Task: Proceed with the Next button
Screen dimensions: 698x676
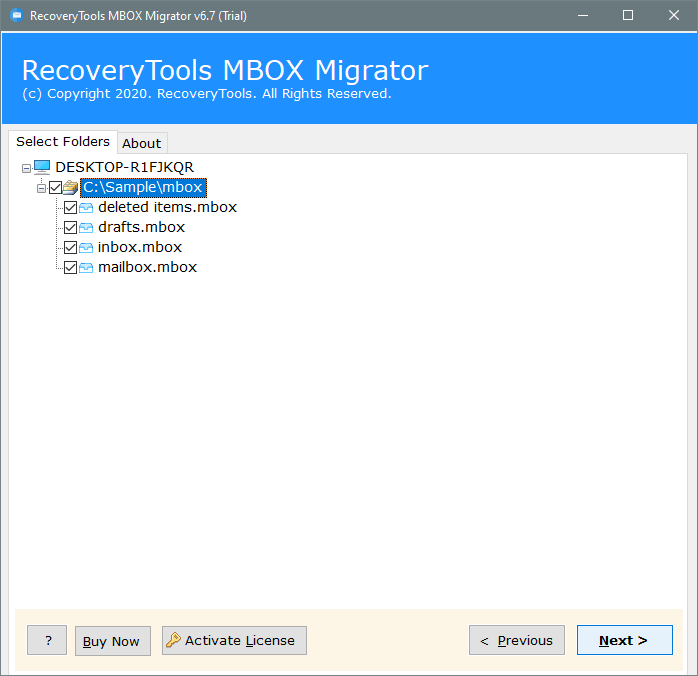Action: pyautogui.click(x=625, y=640)
